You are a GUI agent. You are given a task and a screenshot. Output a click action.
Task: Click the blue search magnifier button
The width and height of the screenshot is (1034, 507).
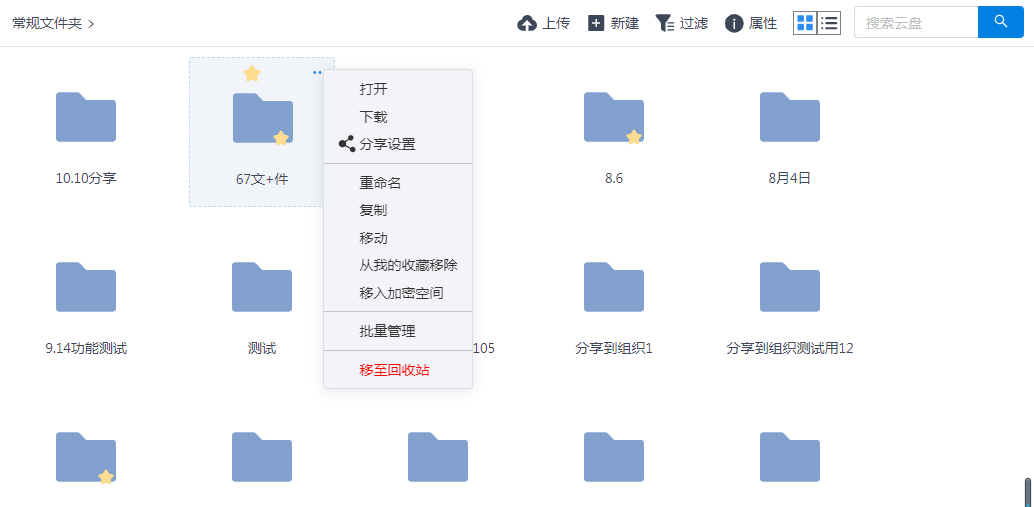click(x=1001, y=22)
